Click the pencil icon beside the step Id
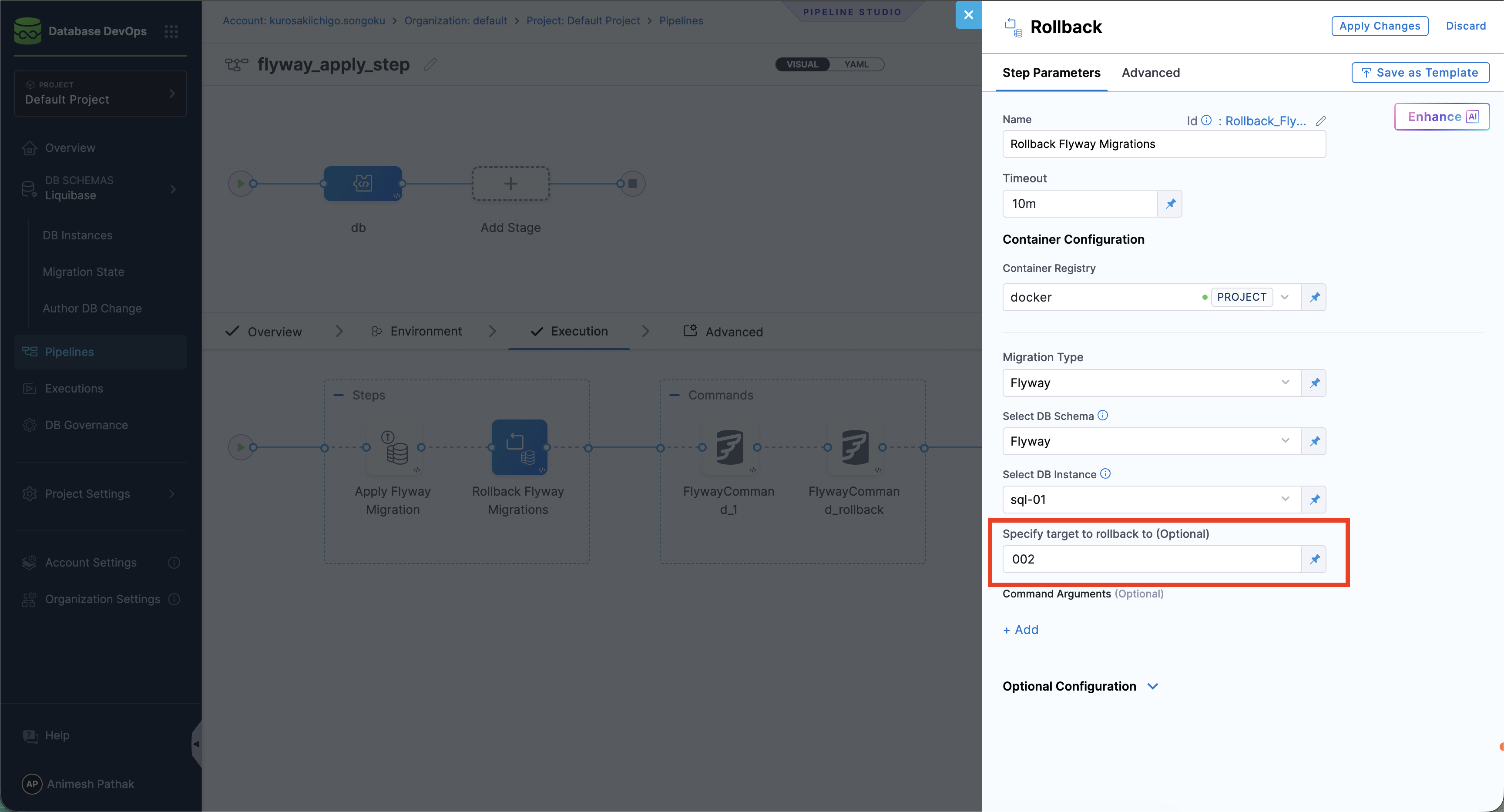This screenshot has height=812, width=1504. [1321, 121]
